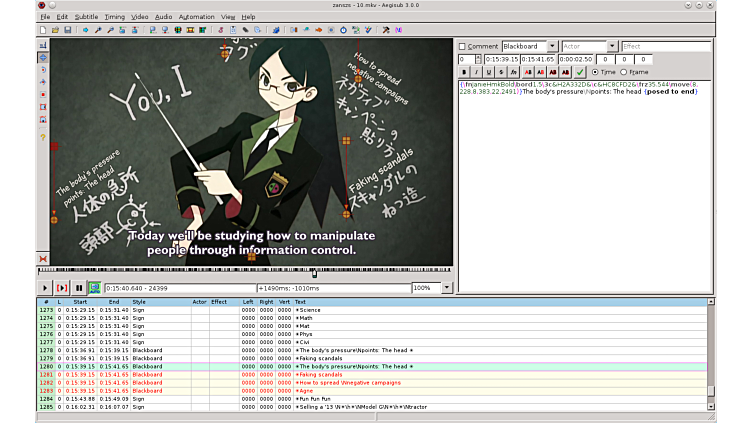Open the Automation menu
This screenshot has width=752, height=423.
point(197,17)
